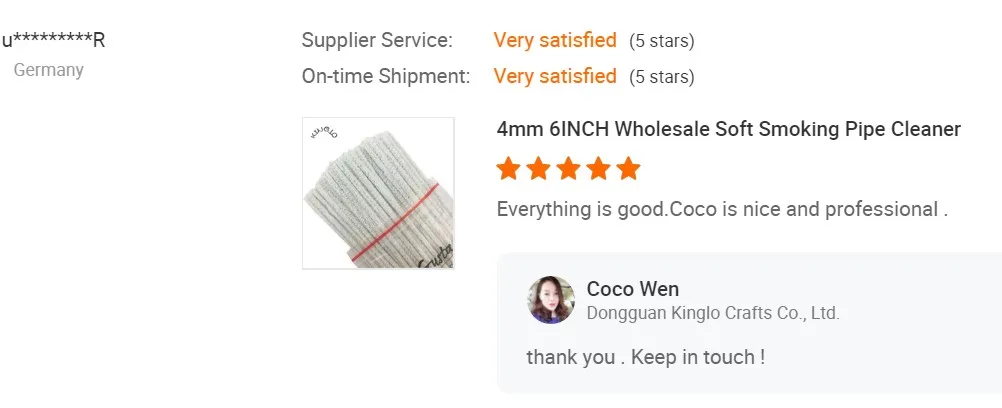Click the second orange rating star
Viewport: 1002px width, 408px height.
click(x=538, y=168)
